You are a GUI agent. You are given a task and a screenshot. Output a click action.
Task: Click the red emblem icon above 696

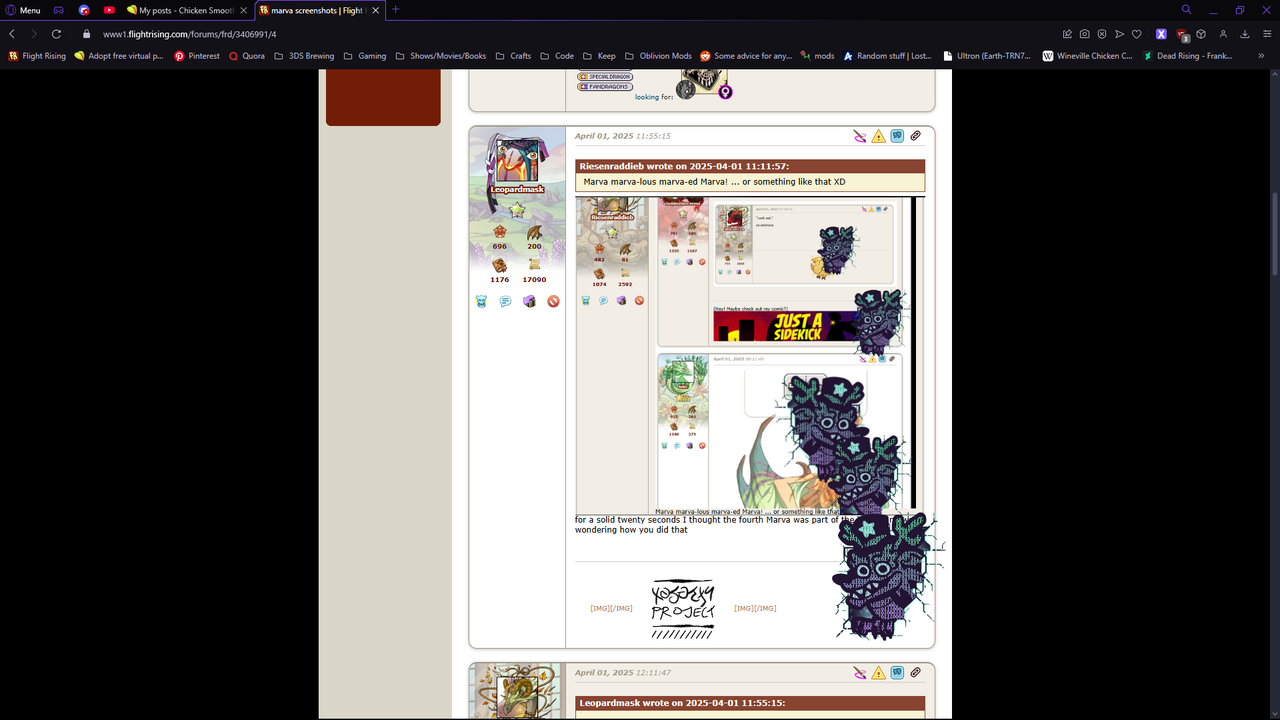click(500, 232)
